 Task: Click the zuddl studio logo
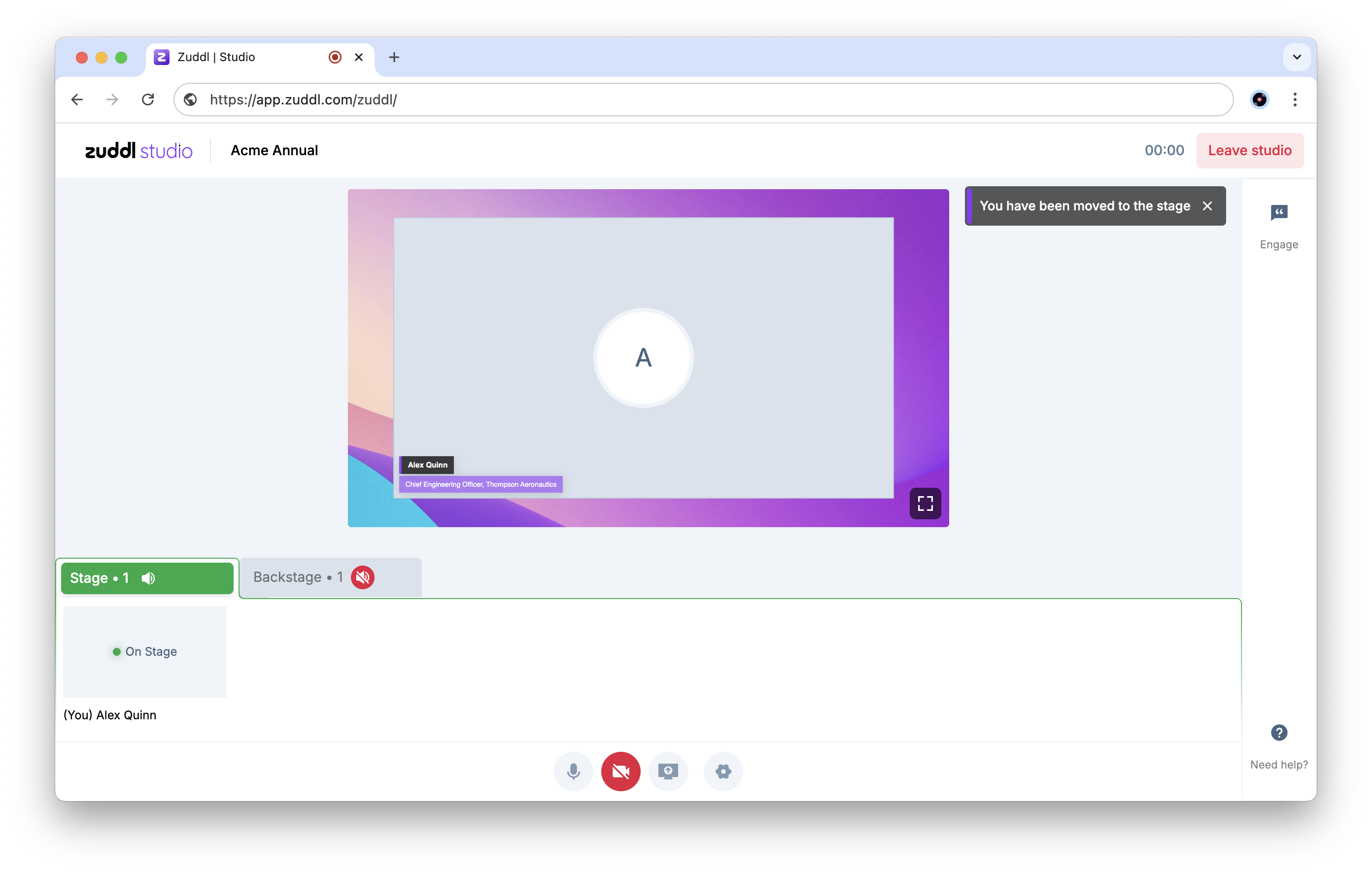tap(138, 150)
